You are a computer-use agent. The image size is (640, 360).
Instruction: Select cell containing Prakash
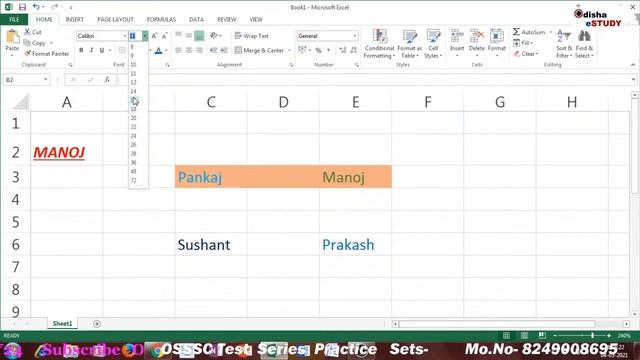355,244
